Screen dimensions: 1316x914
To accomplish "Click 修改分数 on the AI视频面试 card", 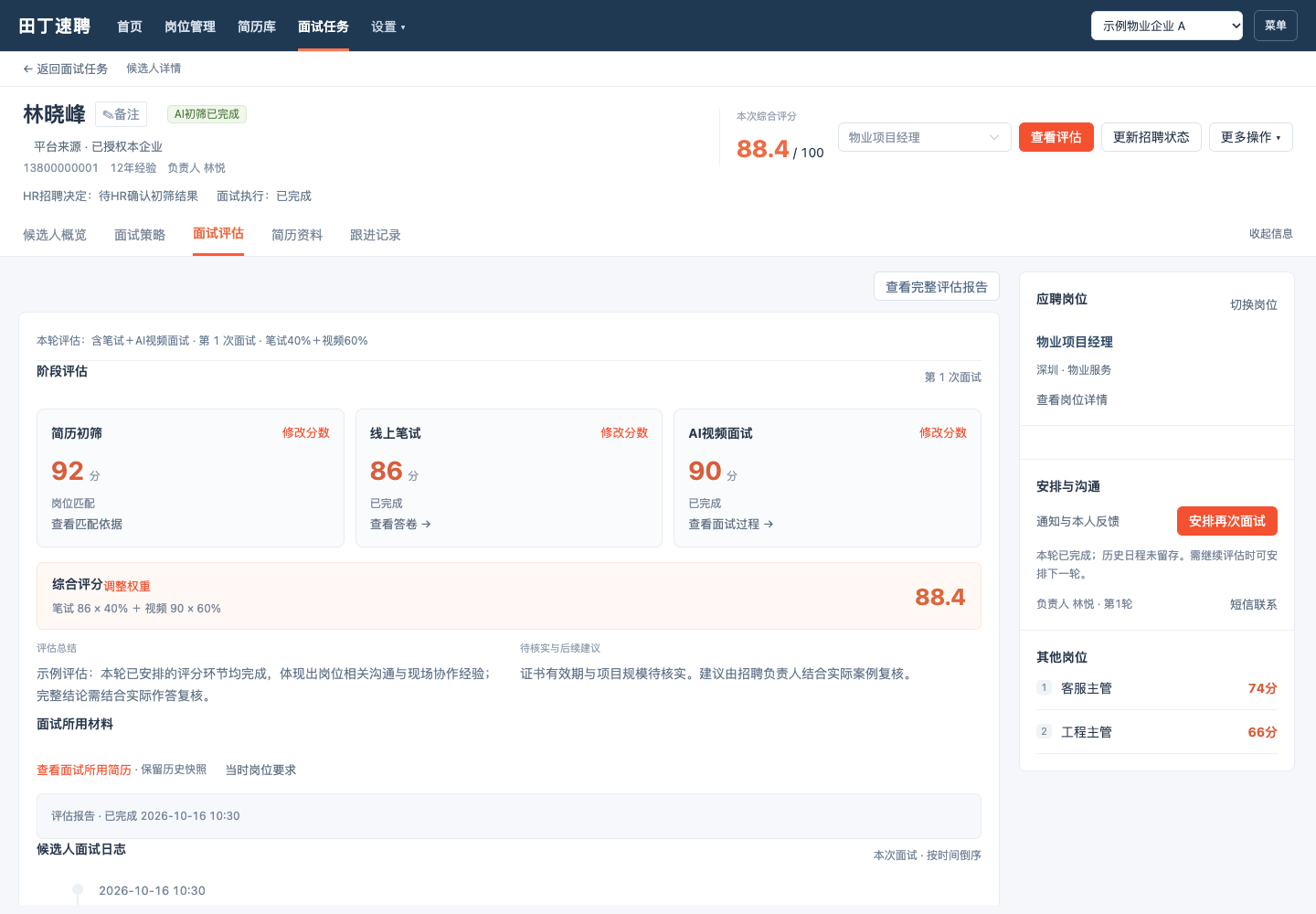I will 943,432.
